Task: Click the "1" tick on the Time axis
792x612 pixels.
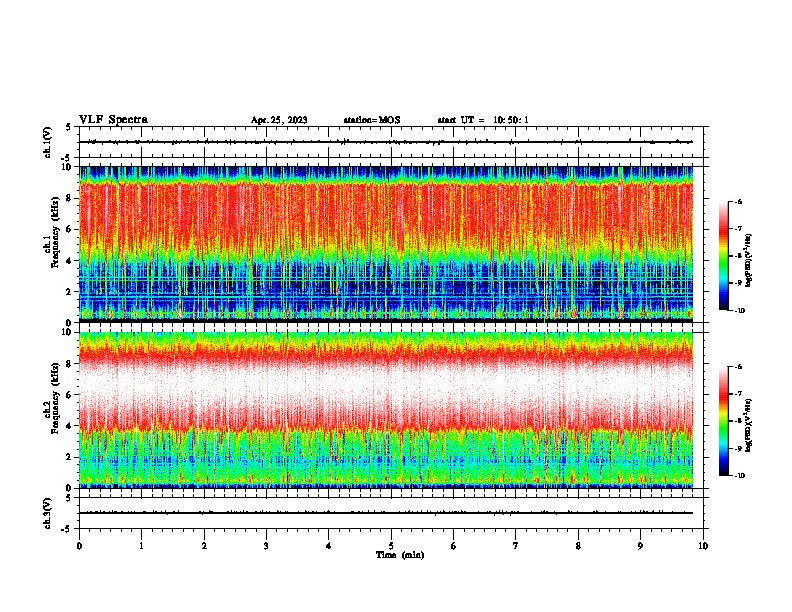Action: (x=141, y=546)
